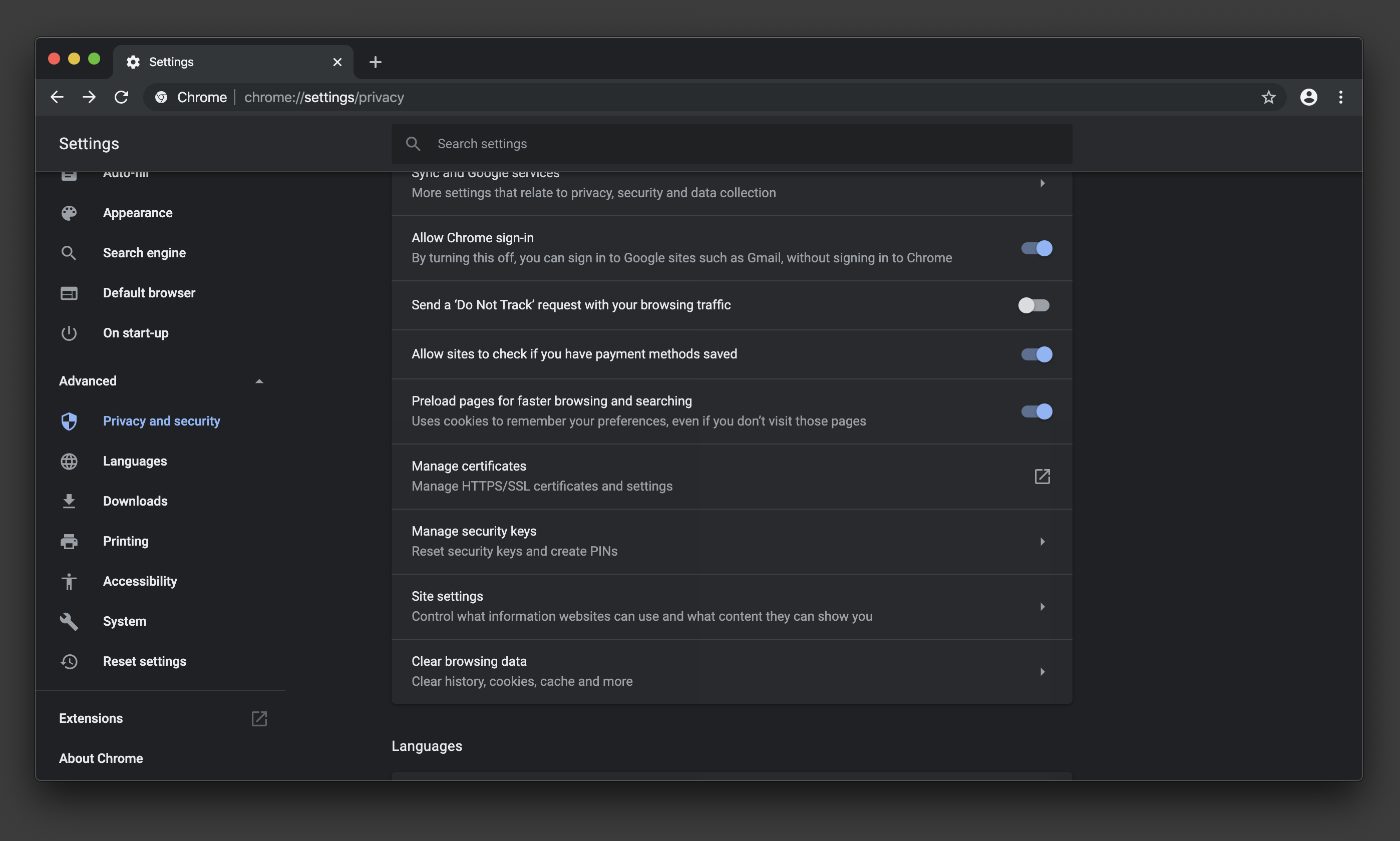
Task: Select Languages in the sidebar
Action: [135, 461]
